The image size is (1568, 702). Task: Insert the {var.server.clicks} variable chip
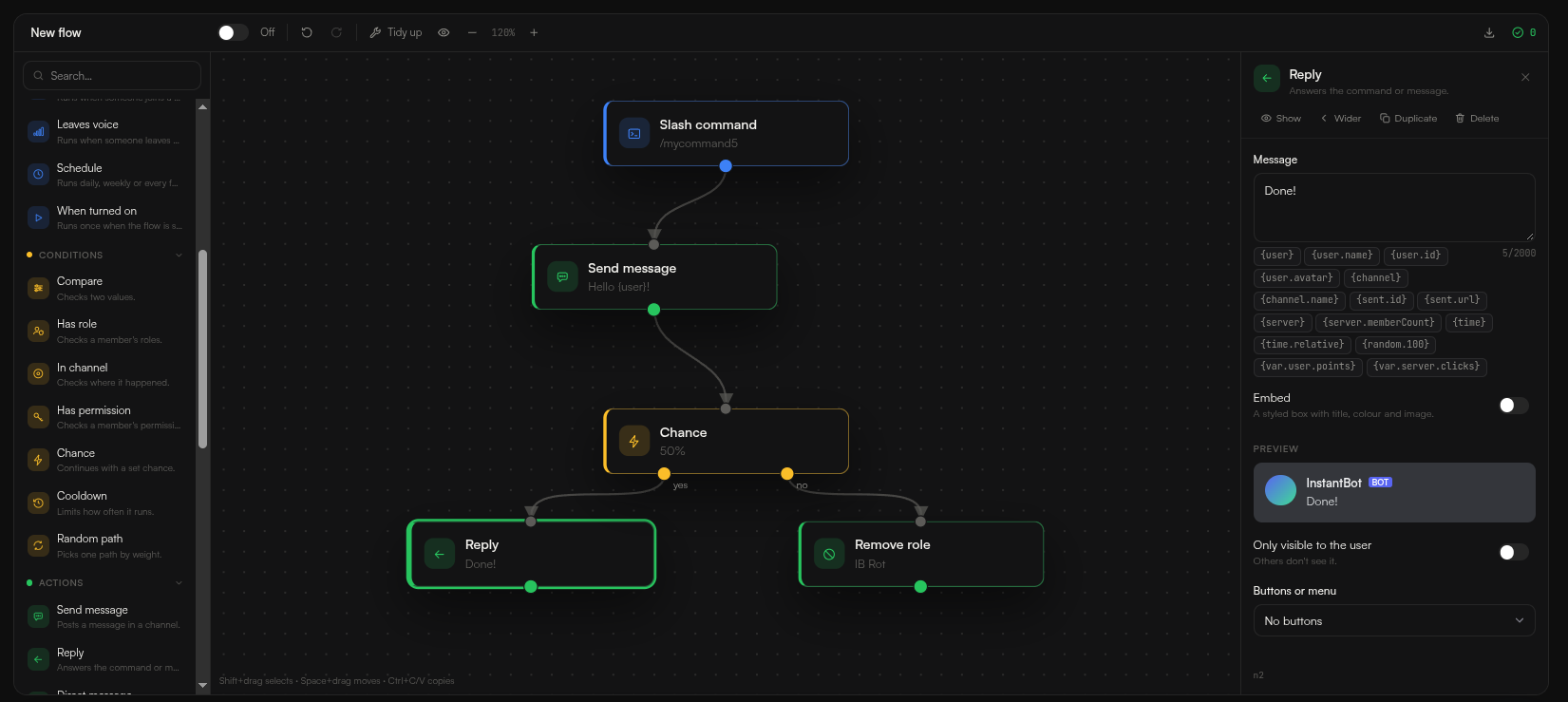[1426, 367]
